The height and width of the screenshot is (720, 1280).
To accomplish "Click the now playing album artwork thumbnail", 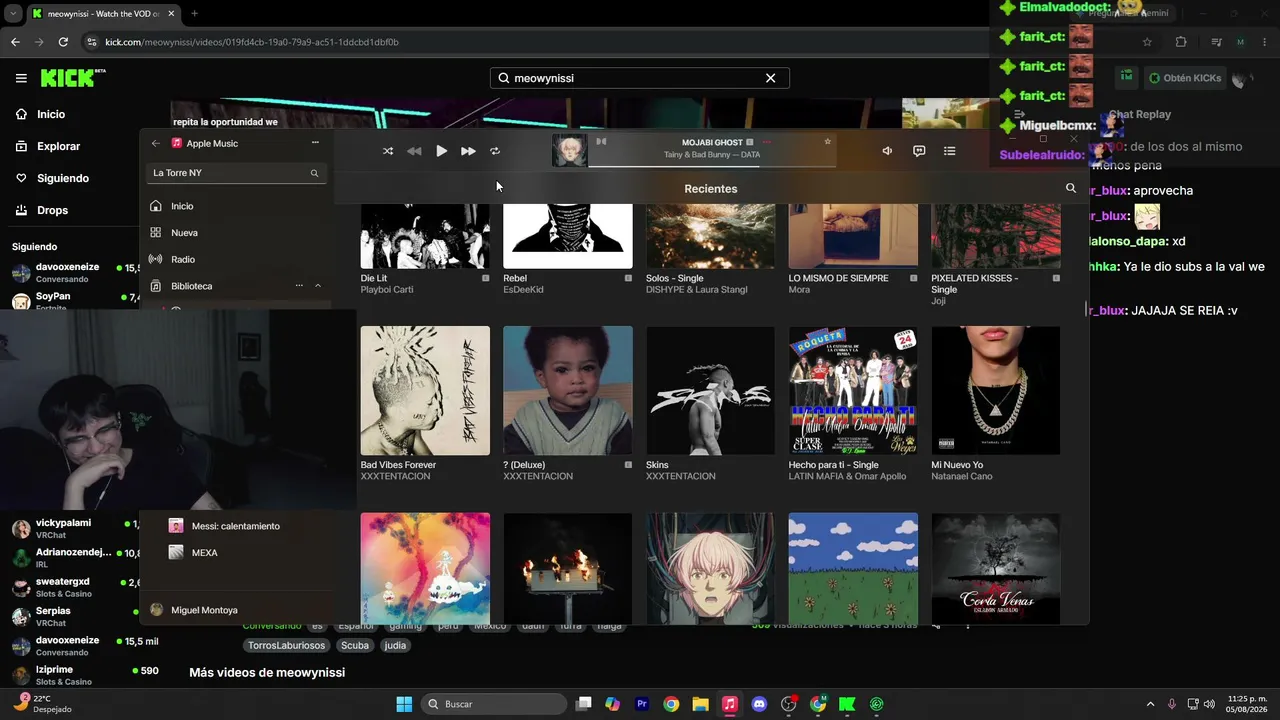I will click(x=570, y=151).
